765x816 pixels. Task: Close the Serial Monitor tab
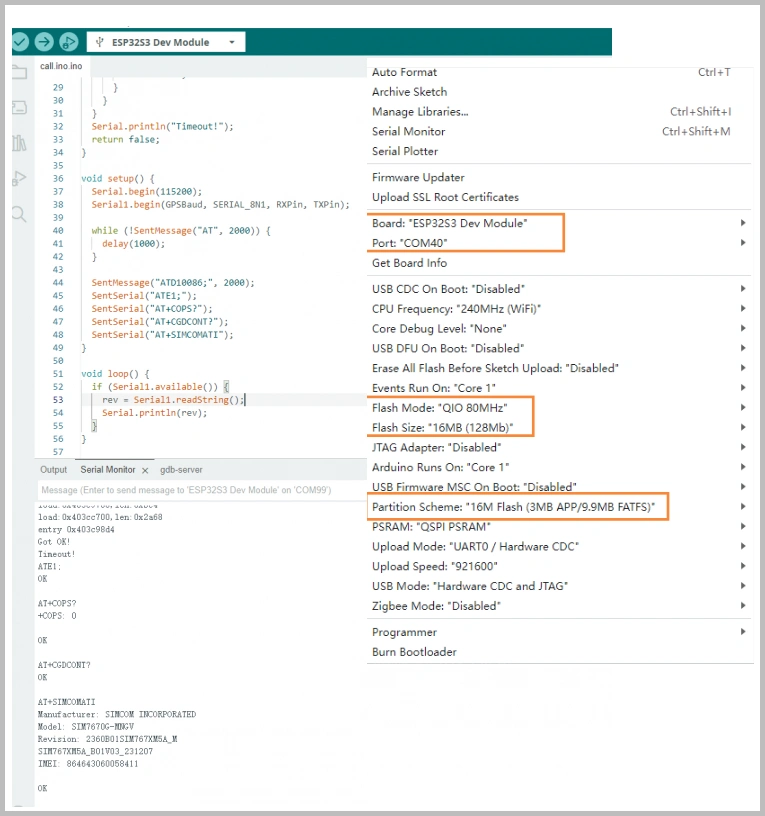pyautogui.click(x=145, y=470)
